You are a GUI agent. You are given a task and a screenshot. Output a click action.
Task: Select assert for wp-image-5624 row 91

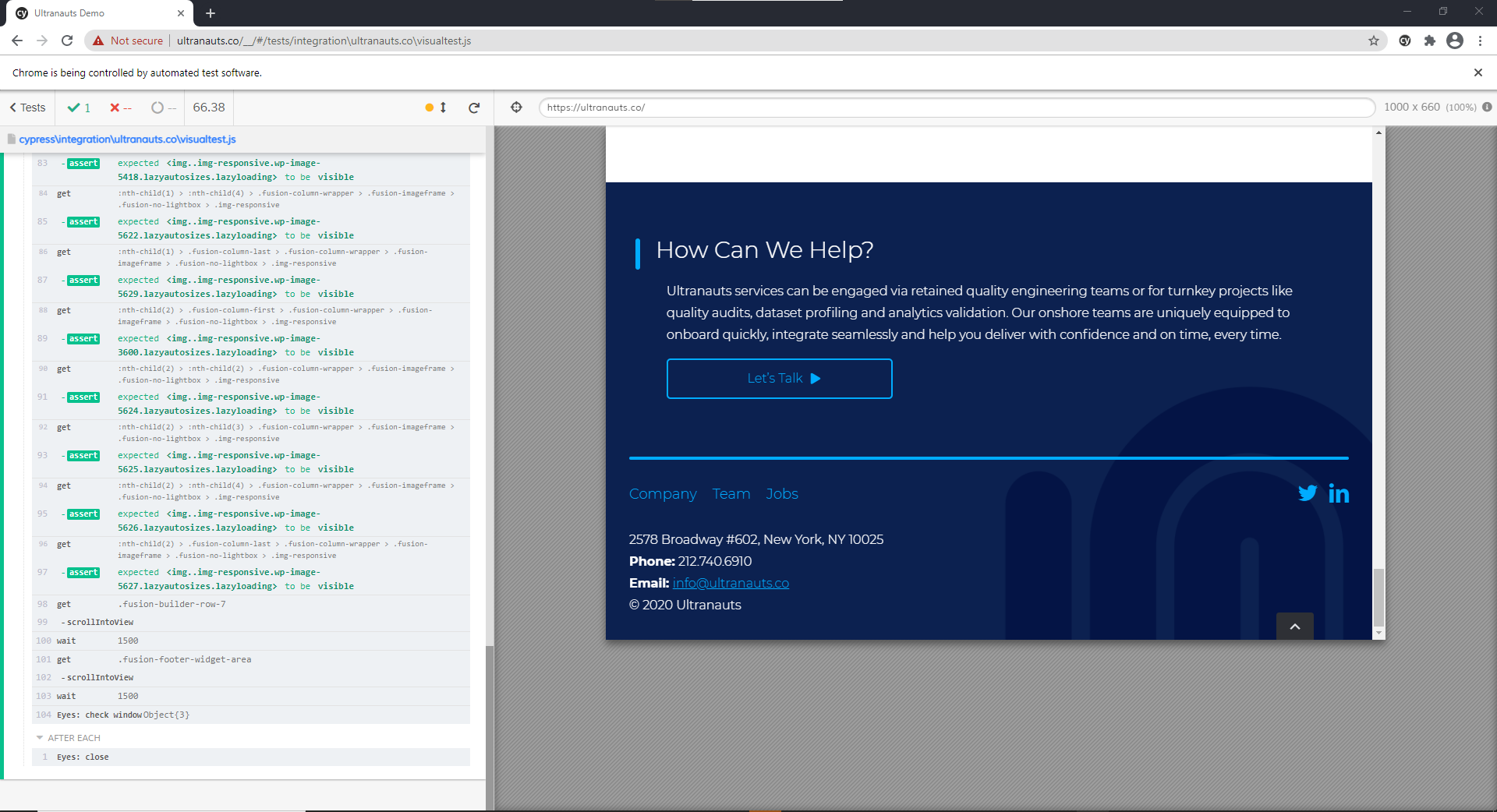(251, 404)
